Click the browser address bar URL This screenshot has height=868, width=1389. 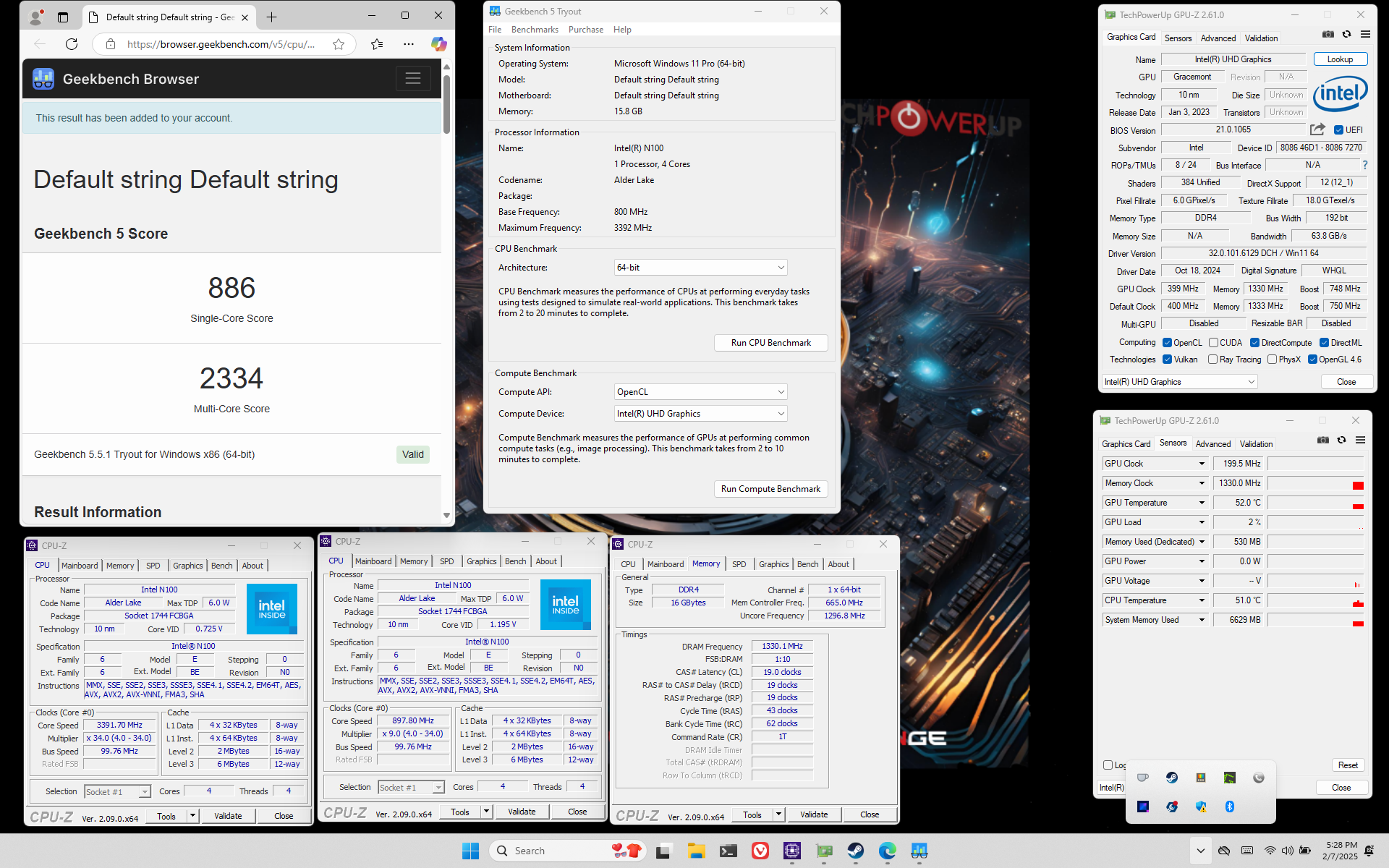click(x=221, y=44)
